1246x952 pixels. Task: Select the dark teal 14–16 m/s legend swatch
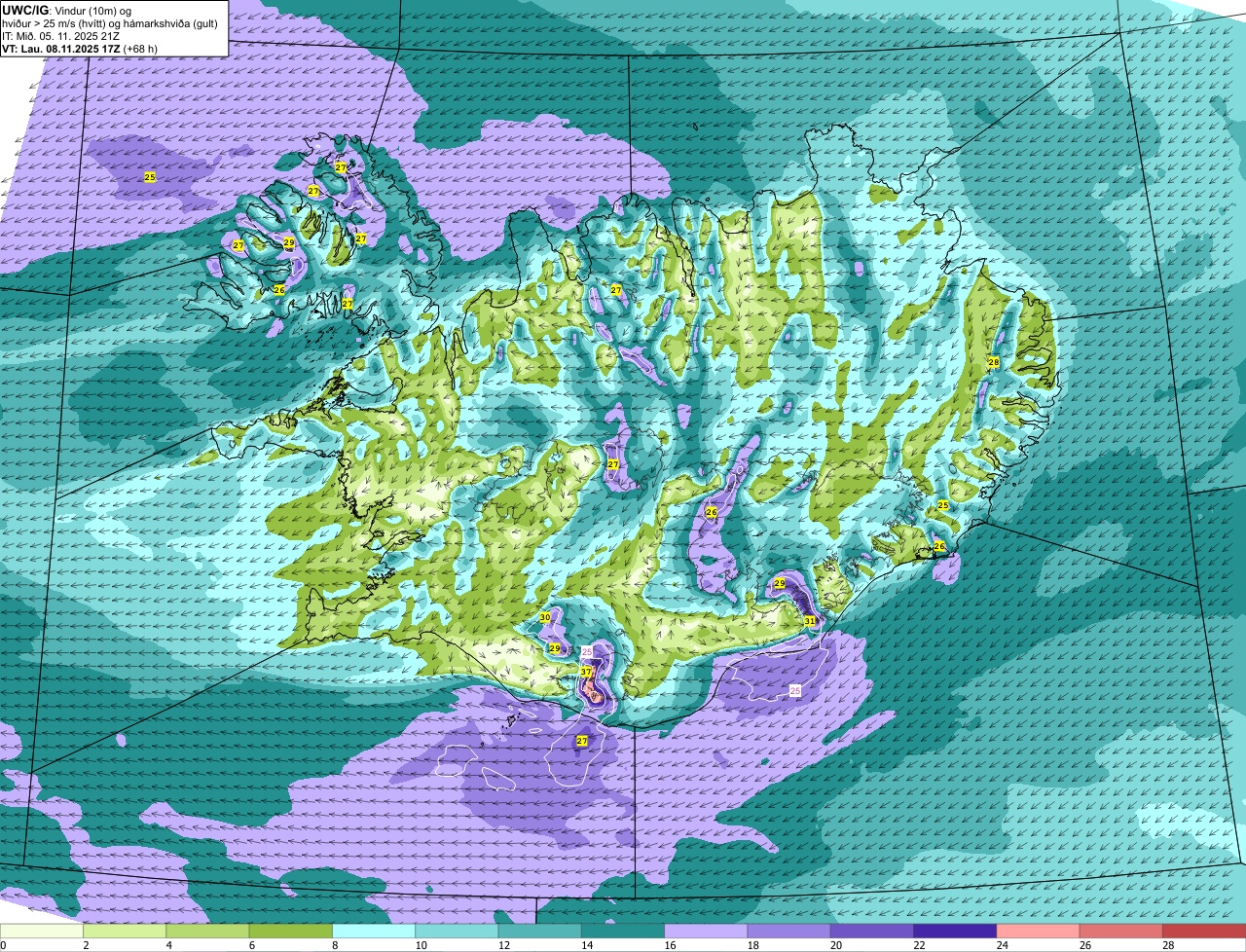tap(623, 932)
